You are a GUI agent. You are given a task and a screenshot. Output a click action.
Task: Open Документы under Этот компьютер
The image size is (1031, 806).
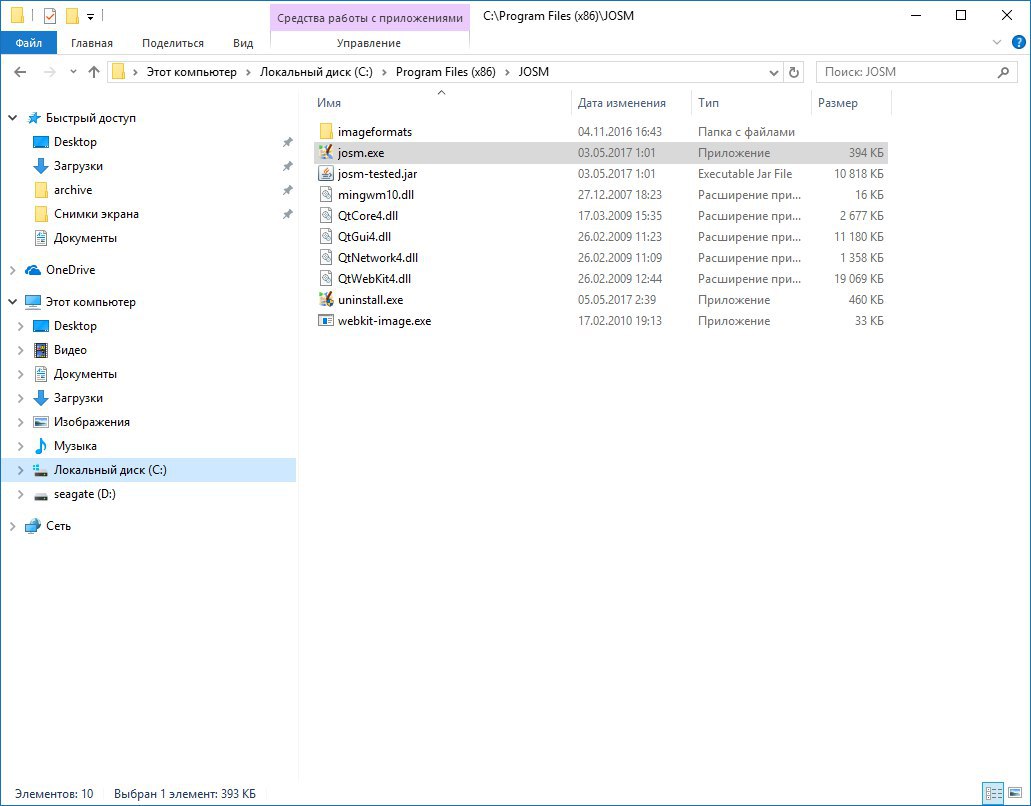[85, 374]
